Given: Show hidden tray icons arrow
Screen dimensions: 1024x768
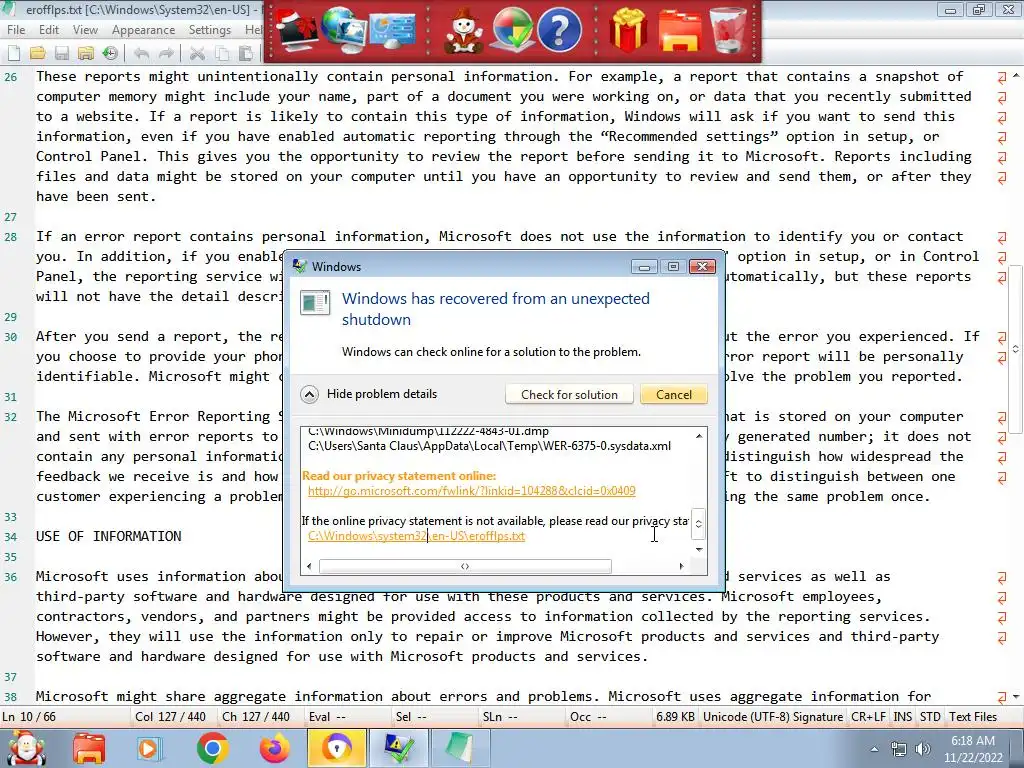Looking at the screenshot, I should click(874, 749).
